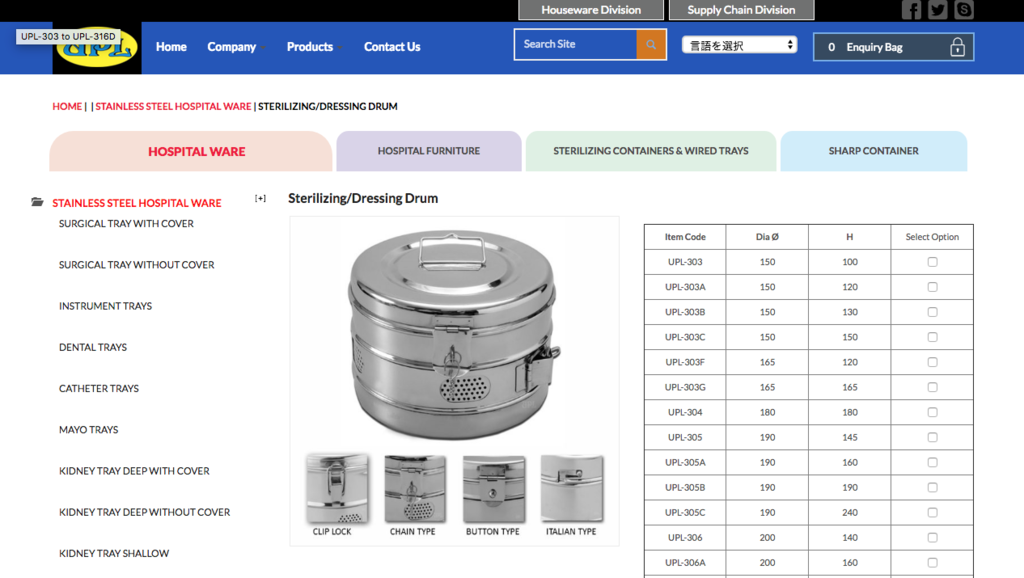View the Italian Type thumbnail
The image size is (1024, 578).
(x=572, y=489)
